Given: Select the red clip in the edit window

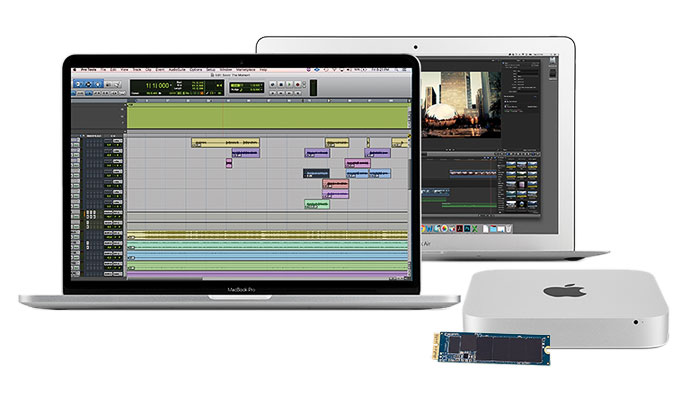Looking at the screenshot, I should pos(336,184).
